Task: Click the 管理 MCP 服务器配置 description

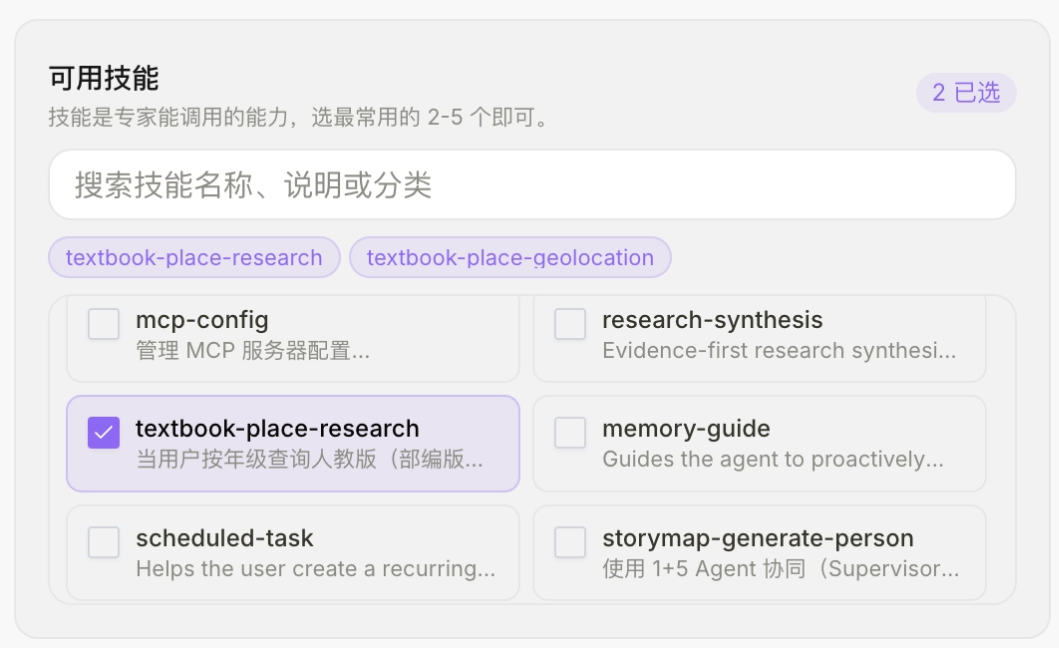Action: point(253,351)
